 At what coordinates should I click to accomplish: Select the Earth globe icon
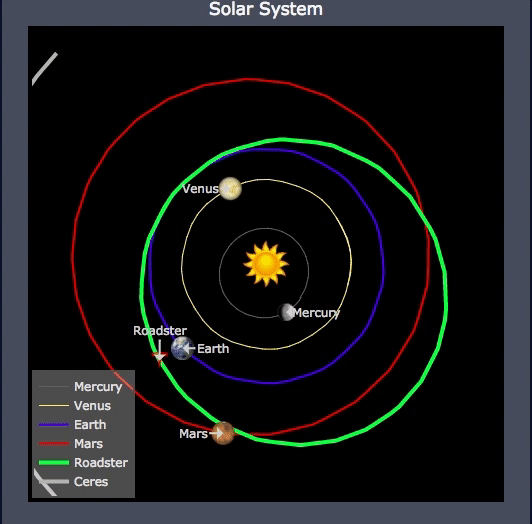coord(183,348)
